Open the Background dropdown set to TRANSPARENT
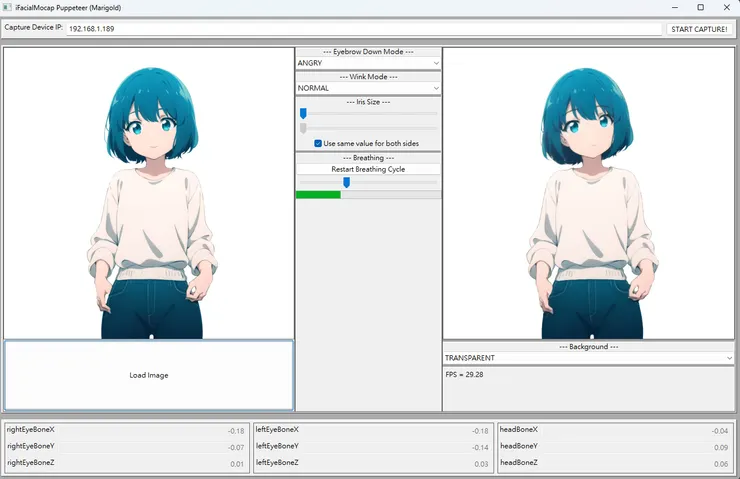Viewport: 740px width, 479px height. (x=589, y=358)
